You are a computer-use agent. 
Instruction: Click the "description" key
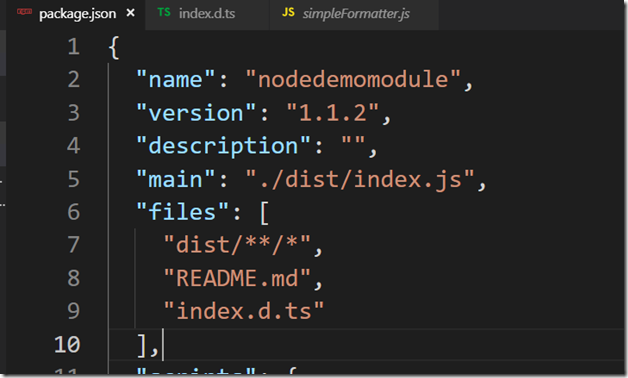click(x=223, y=146)
